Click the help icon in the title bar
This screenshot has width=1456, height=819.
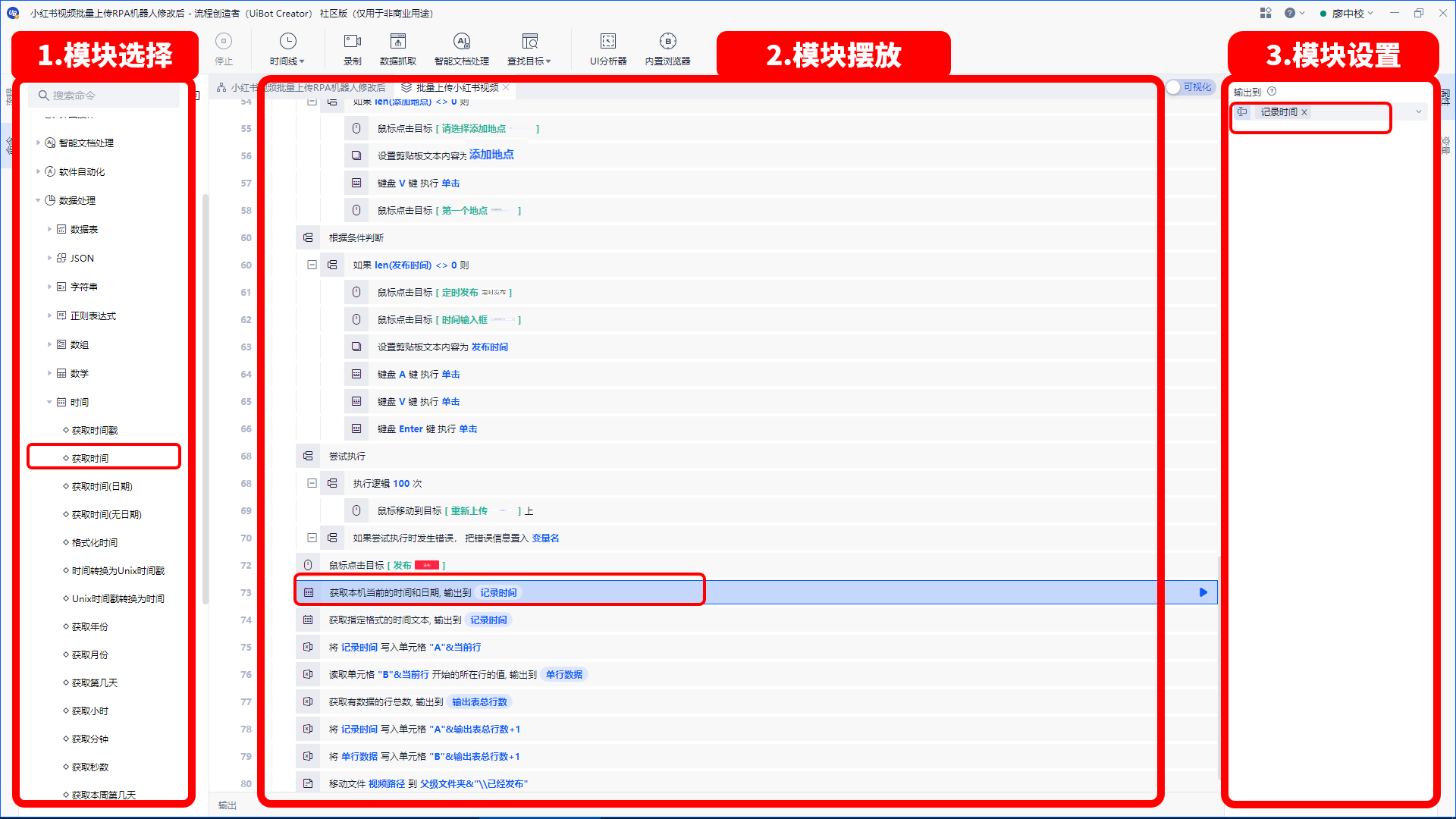(x=1290, y=13)
